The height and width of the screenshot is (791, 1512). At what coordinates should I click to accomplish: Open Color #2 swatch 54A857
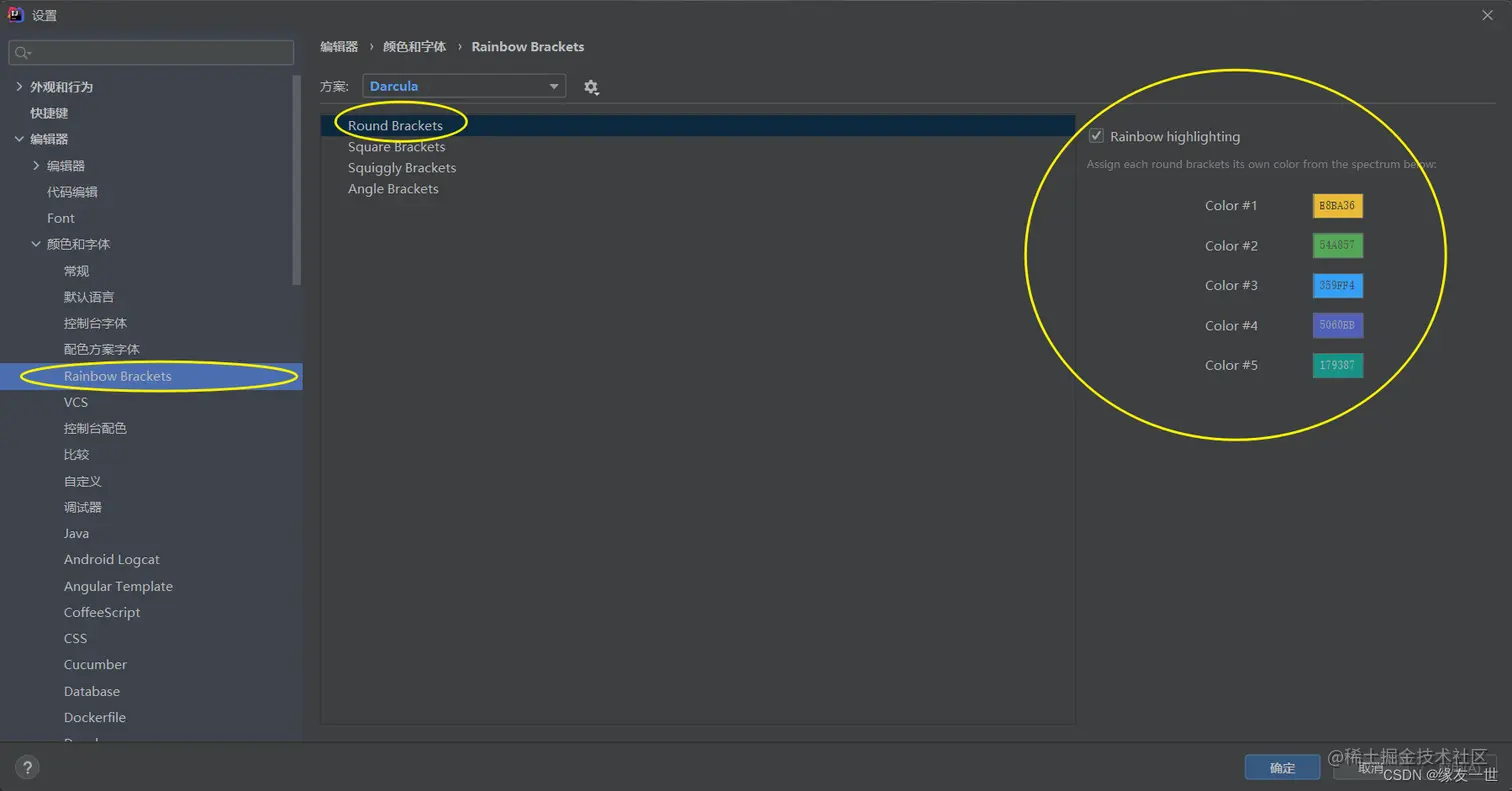(1337, 246)
